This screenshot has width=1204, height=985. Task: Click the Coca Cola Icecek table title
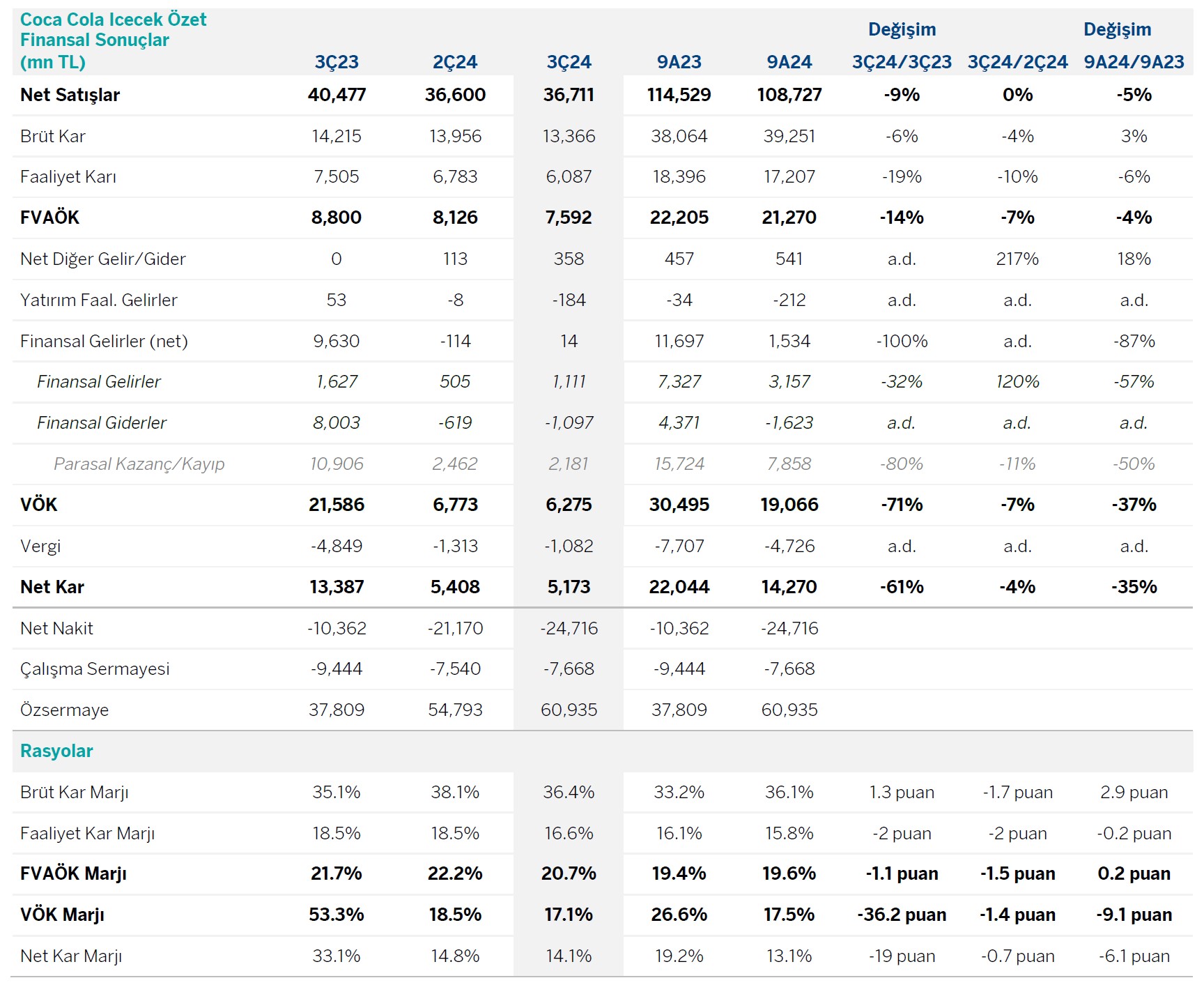[113, 40]
